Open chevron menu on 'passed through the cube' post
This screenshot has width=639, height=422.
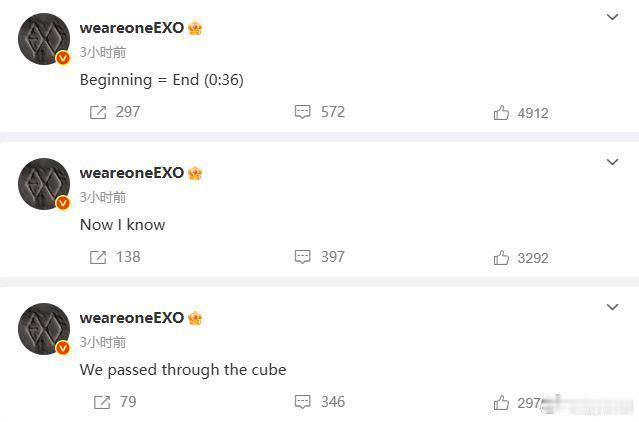tap(613, 307)
